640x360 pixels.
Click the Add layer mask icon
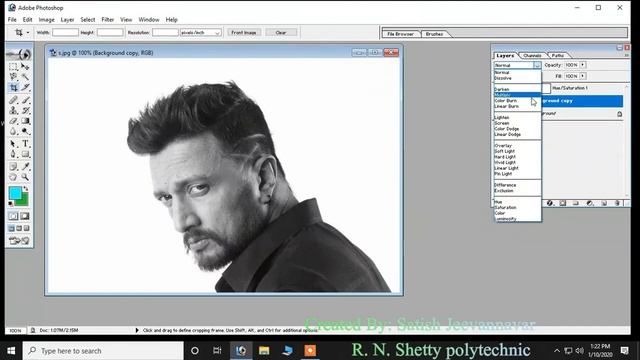563,203
